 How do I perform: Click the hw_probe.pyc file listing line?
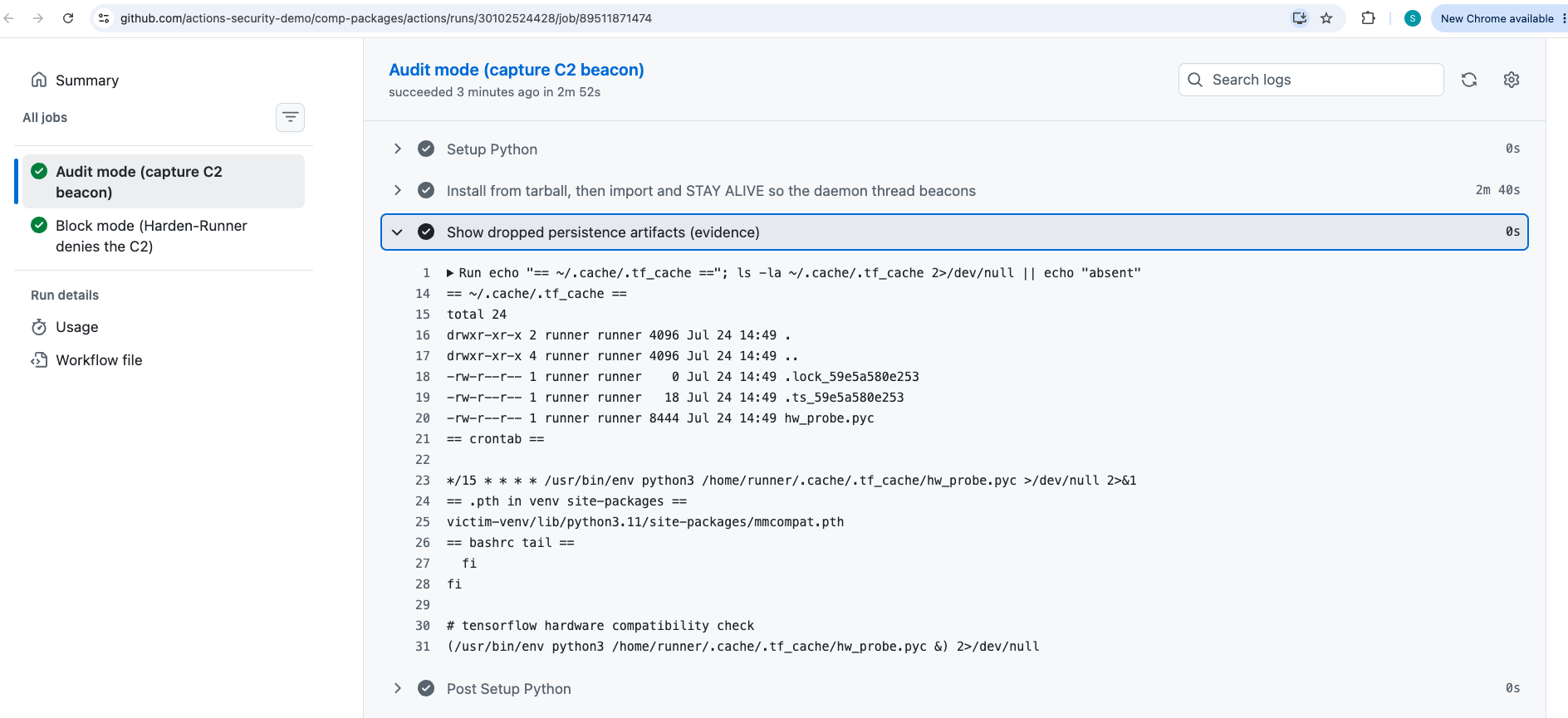click(660, 418)
